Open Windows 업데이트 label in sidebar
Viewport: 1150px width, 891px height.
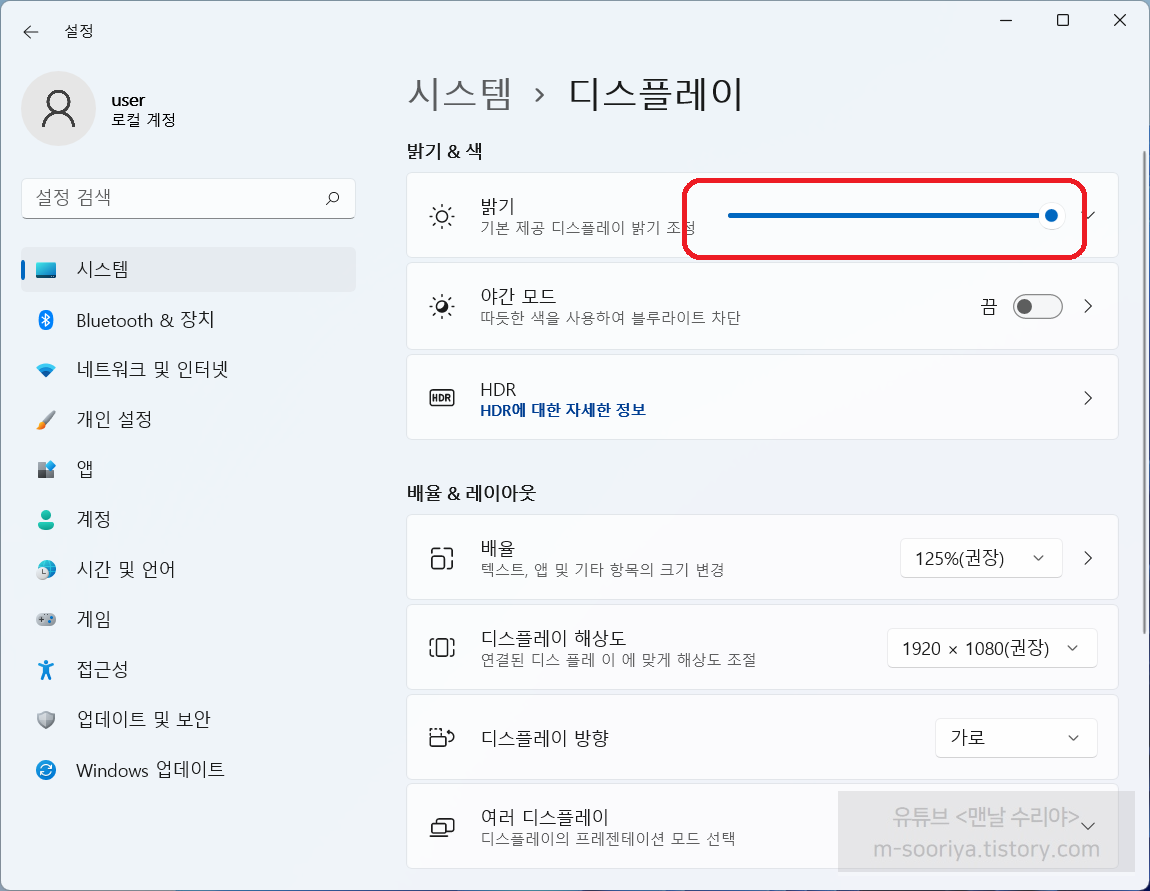tap(150, 769)
